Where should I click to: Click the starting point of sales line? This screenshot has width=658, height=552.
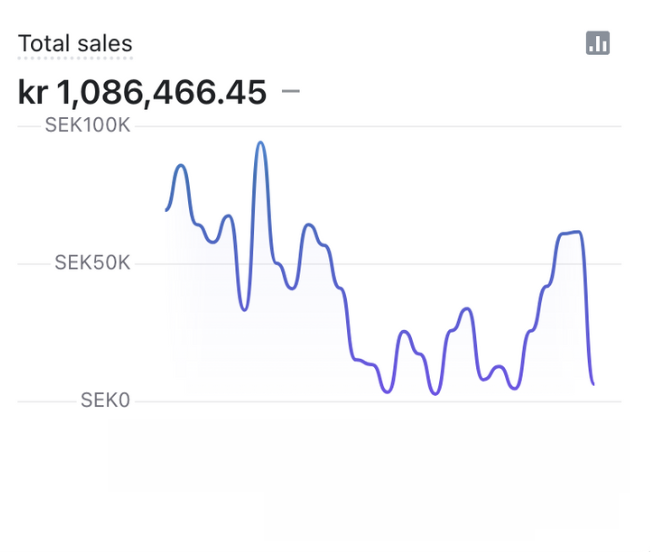coord(167,209)
